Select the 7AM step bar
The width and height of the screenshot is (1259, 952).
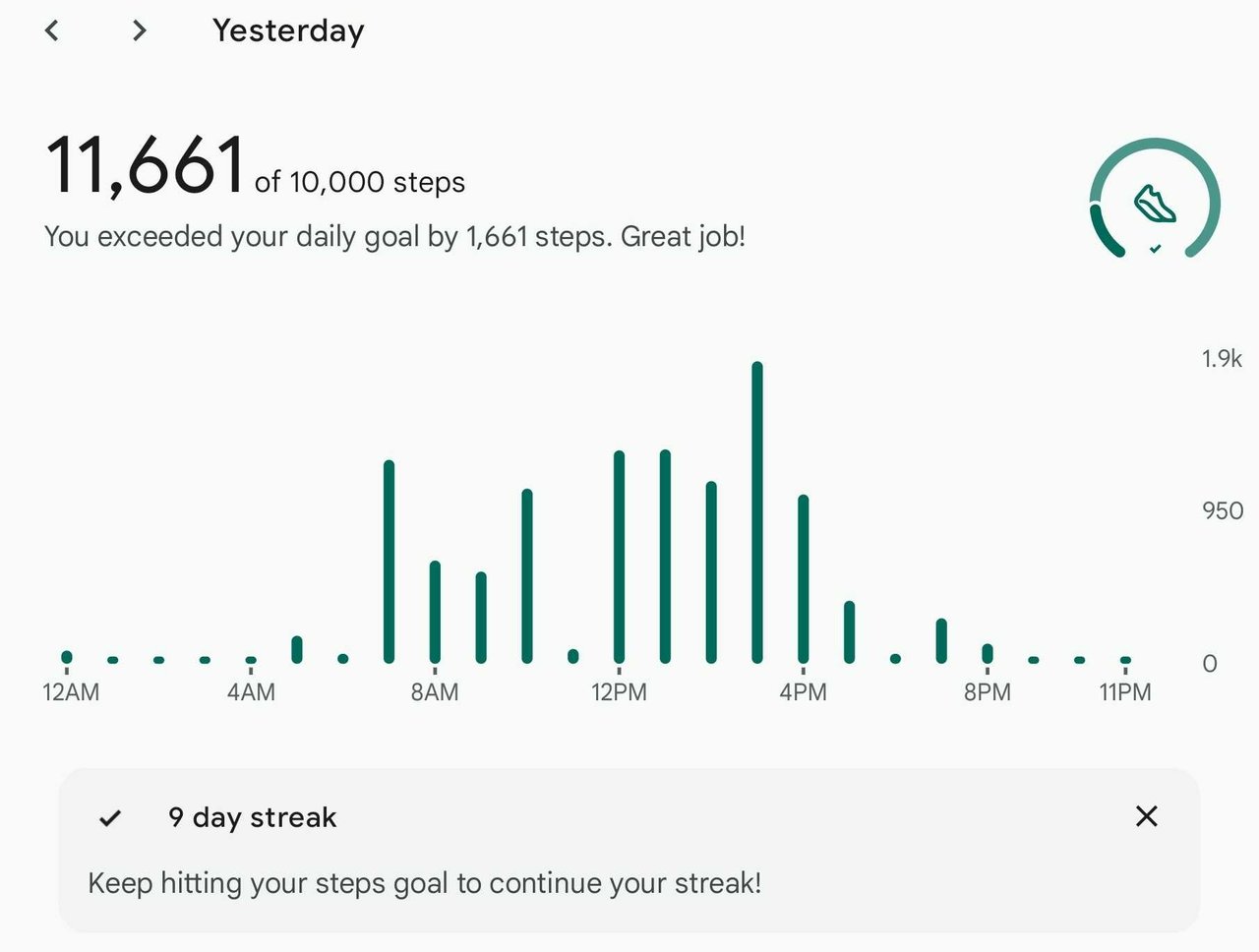(389, 562)
